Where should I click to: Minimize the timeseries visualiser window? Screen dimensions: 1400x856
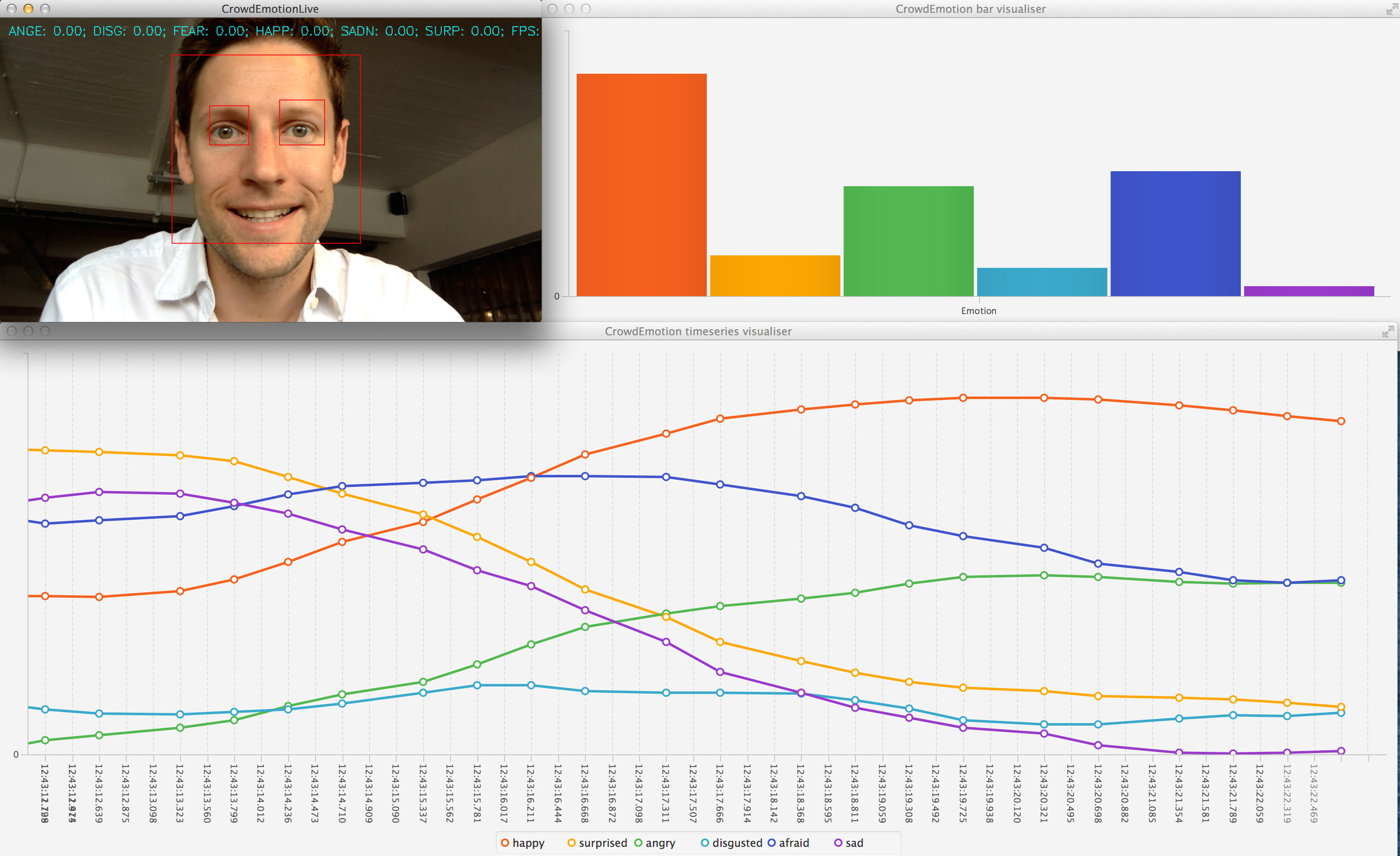click(x=28, y=331)
